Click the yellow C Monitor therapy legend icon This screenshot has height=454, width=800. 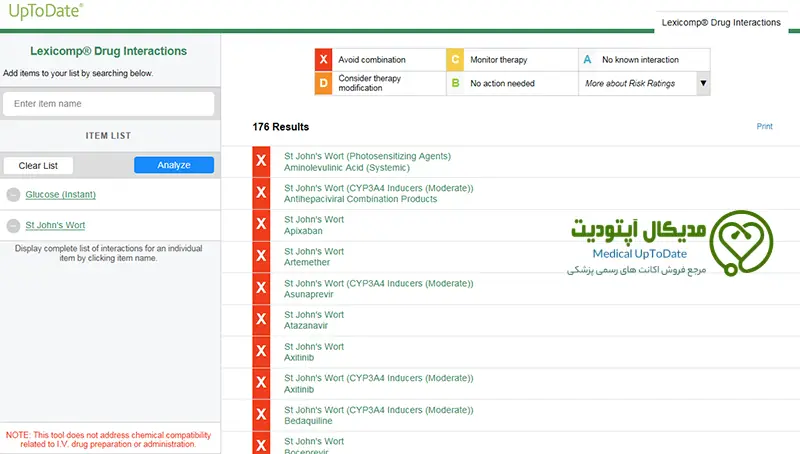[455, 60]
